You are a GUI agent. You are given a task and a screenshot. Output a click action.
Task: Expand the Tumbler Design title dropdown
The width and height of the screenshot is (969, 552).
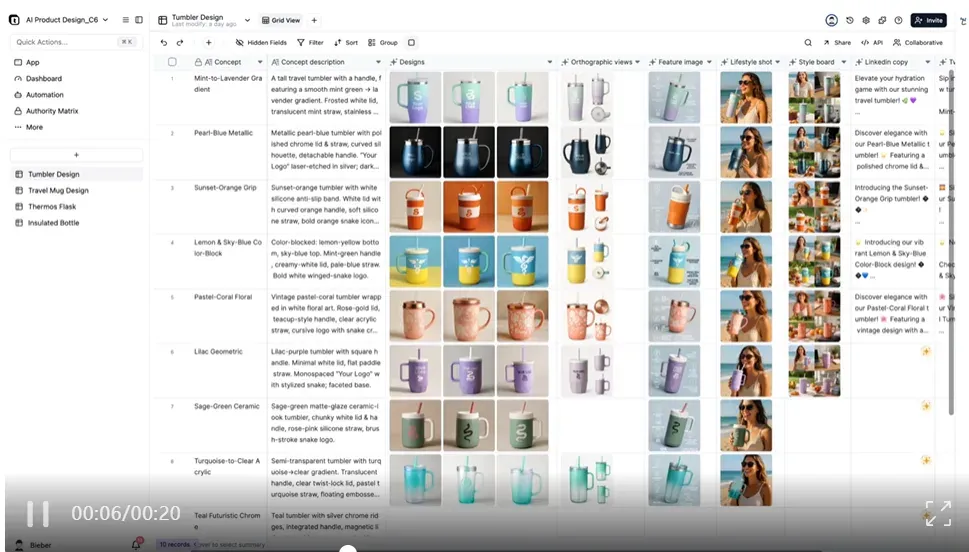[x=247, y=20]
